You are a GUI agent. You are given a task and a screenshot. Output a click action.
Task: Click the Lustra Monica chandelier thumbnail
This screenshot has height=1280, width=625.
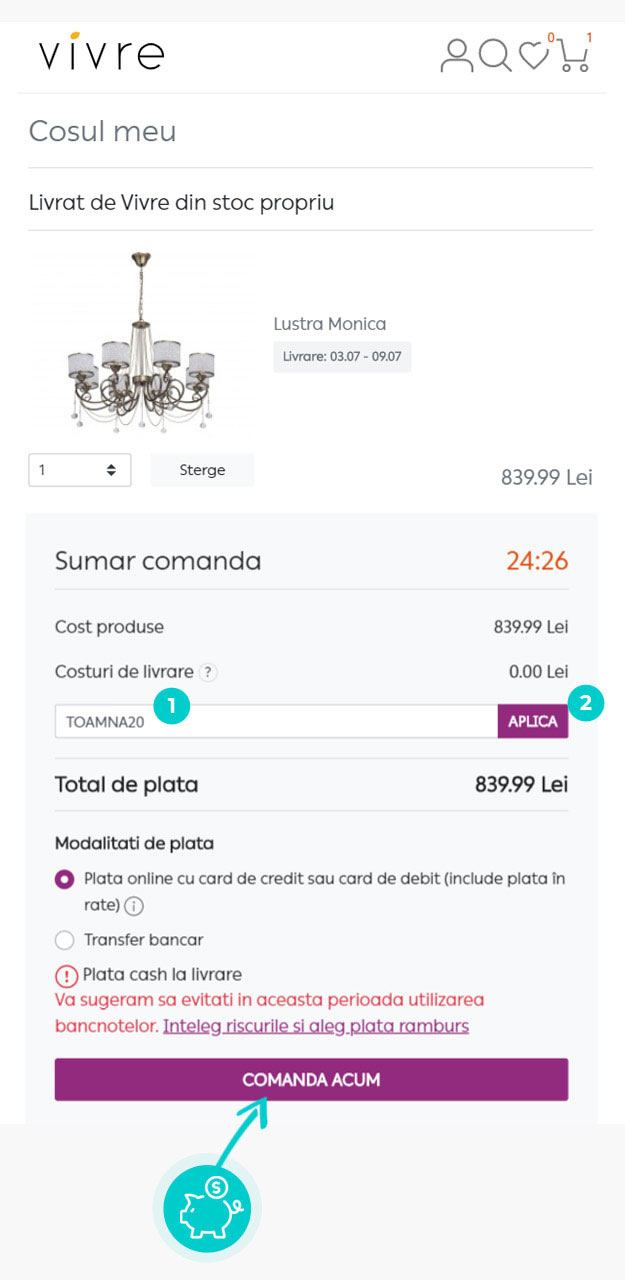pyautogui.click(x=141, y=343)
